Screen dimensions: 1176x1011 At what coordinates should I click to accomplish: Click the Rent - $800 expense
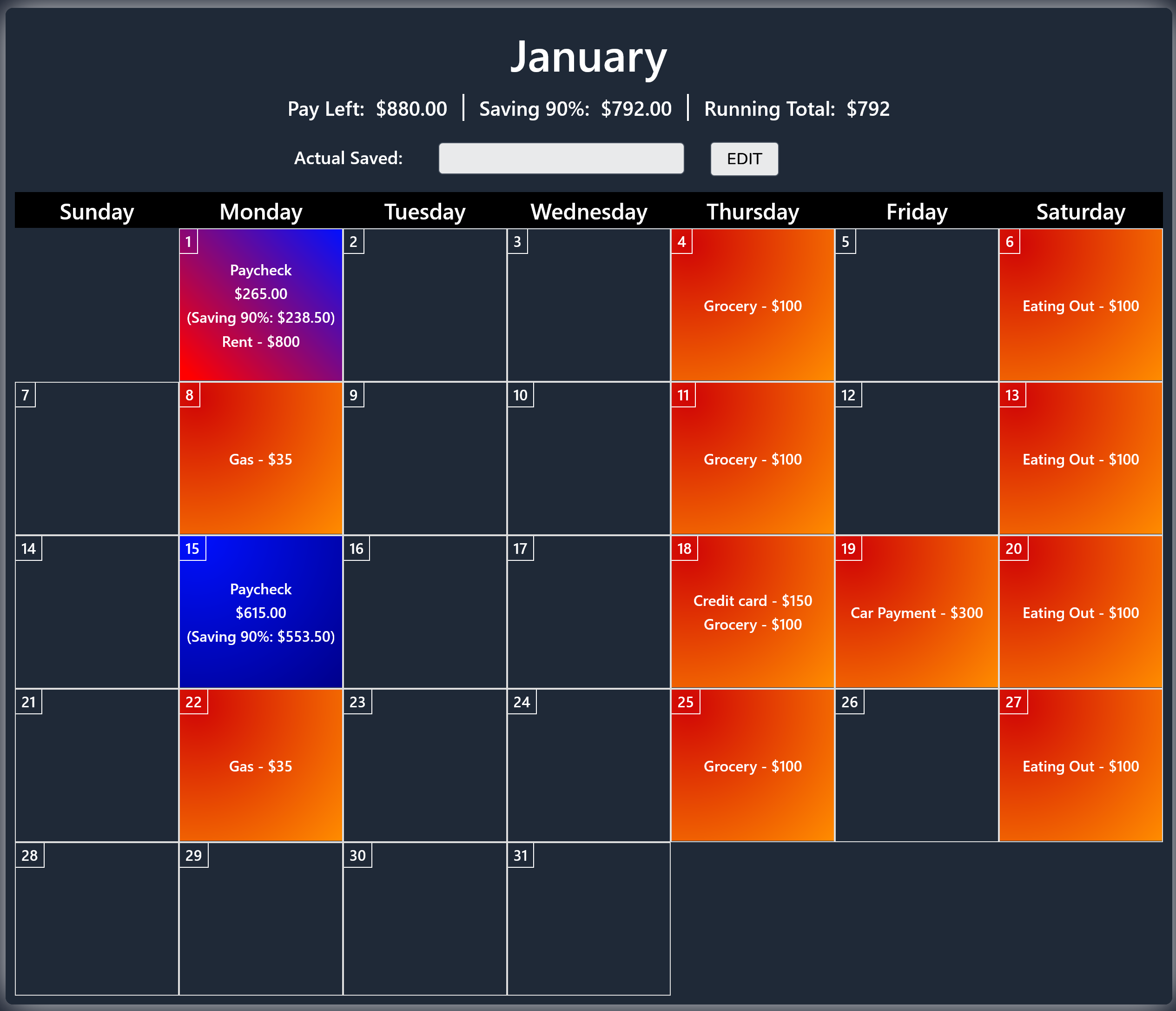[x=260, y=341]
